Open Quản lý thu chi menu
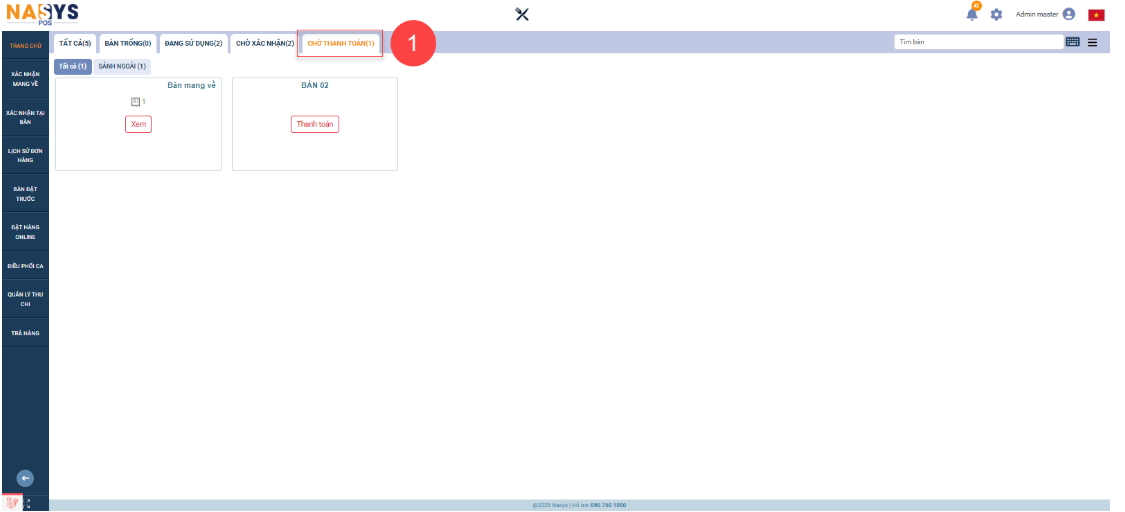Viewport: 1125px width, 512px height. pyautogui.click(x=25, y=299)
